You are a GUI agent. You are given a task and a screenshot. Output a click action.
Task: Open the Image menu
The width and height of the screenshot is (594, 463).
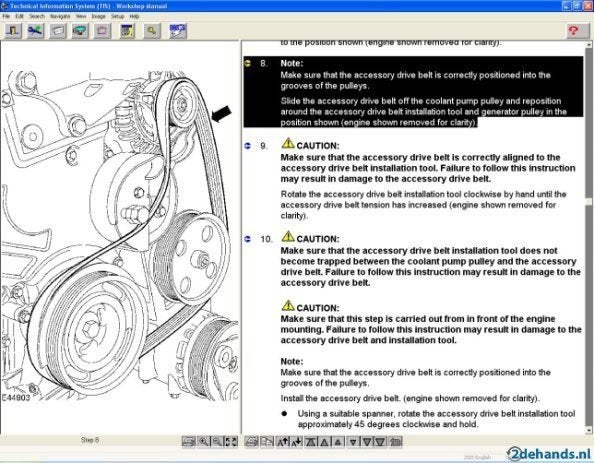coord(98,17)
